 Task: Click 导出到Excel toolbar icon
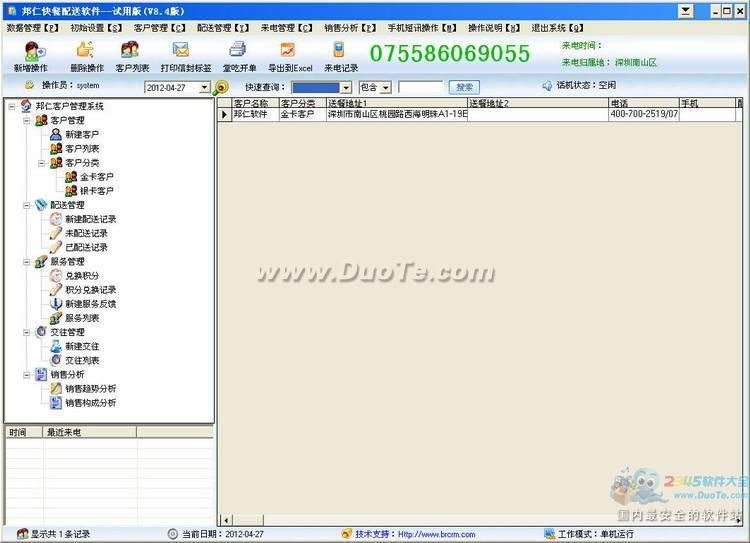(288, 50)
